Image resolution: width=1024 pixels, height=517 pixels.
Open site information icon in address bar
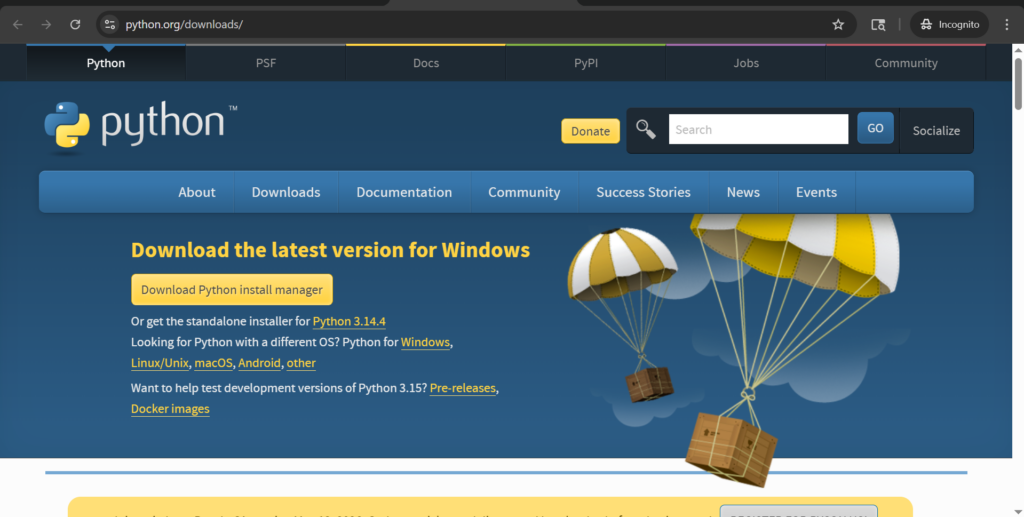tap(110, 24)
